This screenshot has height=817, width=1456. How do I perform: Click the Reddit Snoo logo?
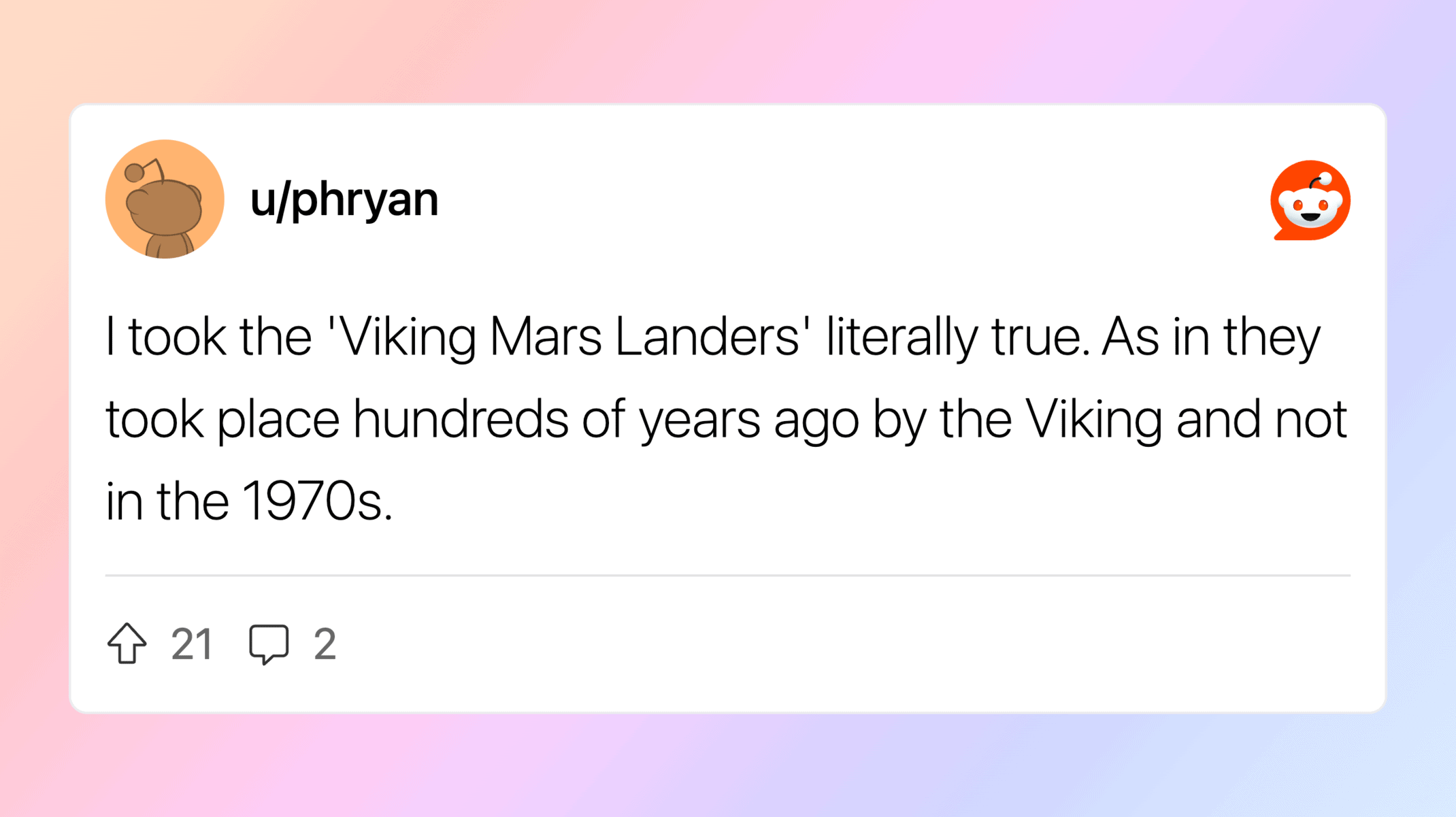1310,201
